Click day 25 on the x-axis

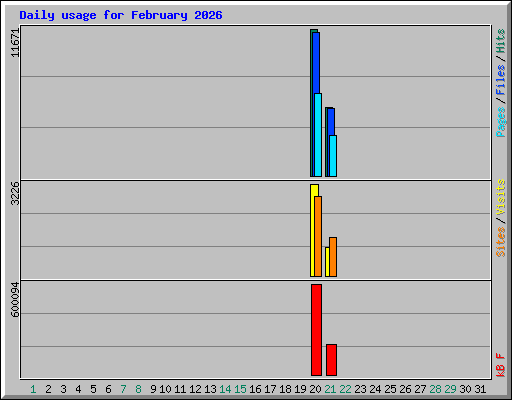390,389
